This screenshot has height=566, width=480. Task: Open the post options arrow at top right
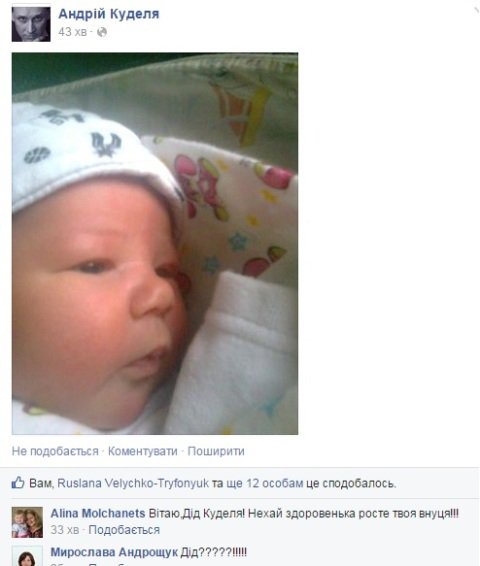(476, 10)
